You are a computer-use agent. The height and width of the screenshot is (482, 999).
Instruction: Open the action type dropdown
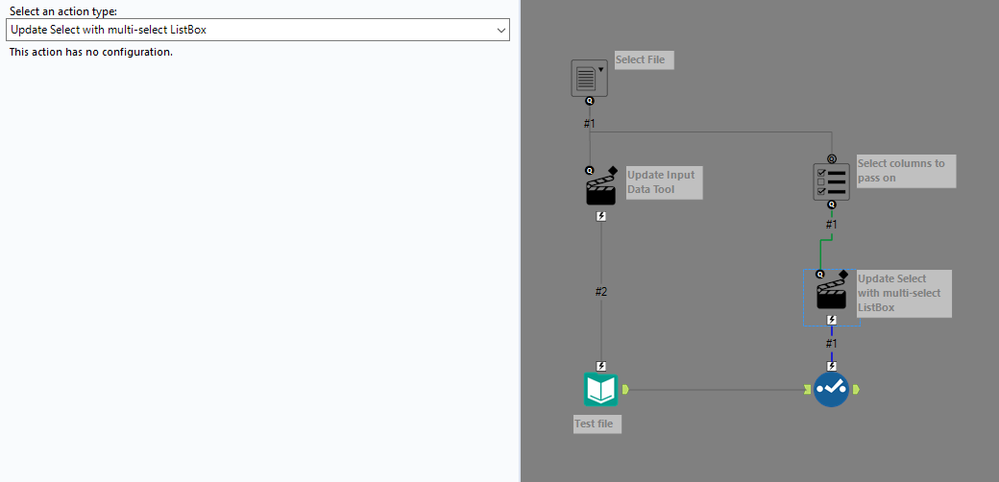(x=257, y=30)
